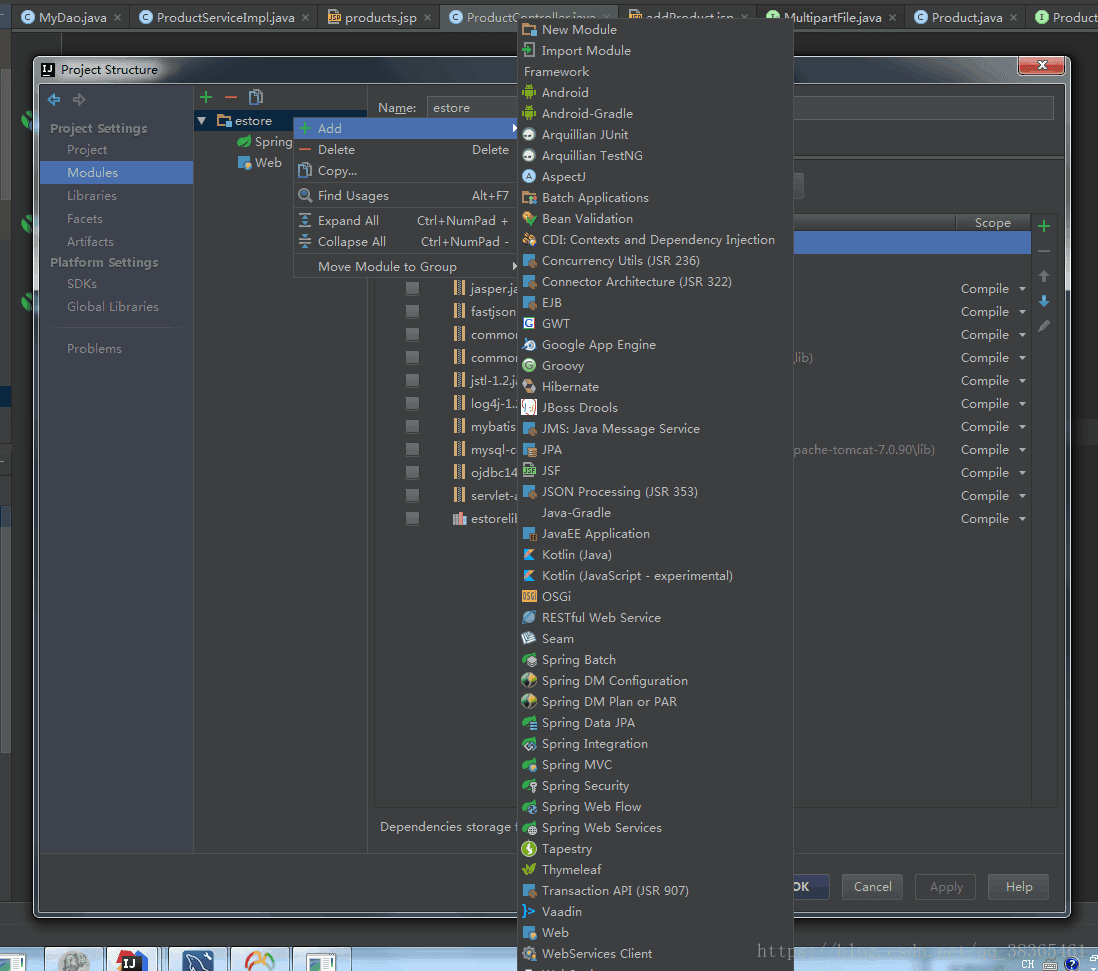Click the Apply button
Viewport: 1098px width, 971px height.
pyautogui.click(x=946, y=886)
